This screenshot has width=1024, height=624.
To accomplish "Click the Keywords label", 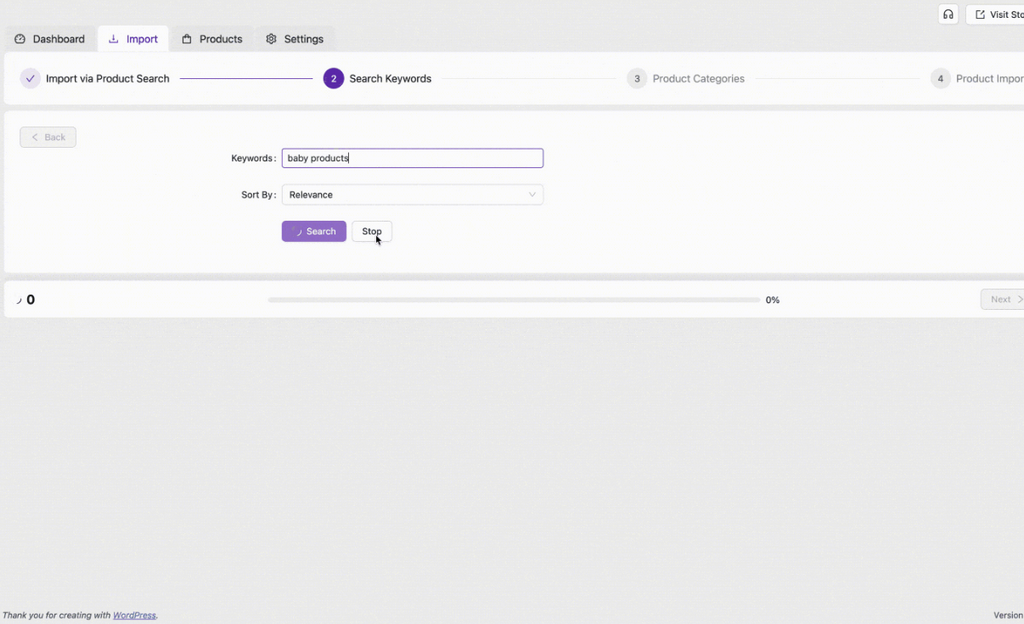I will point(253,158).
